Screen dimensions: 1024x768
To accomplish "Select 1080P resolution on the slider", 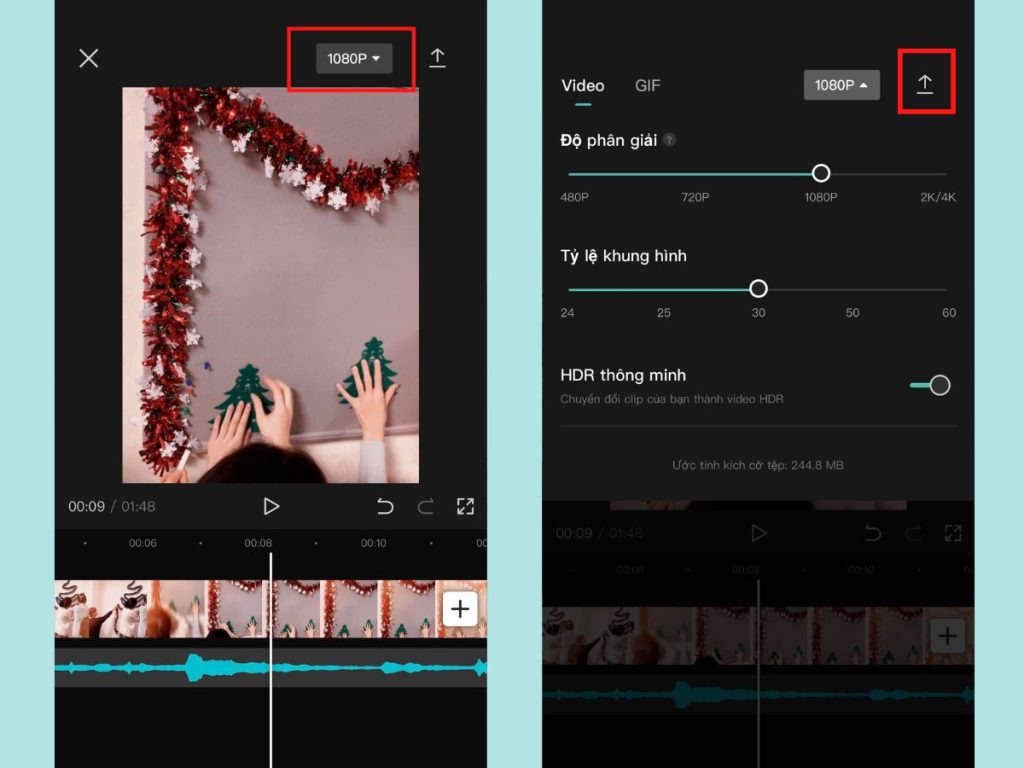I will coord(820,173).
